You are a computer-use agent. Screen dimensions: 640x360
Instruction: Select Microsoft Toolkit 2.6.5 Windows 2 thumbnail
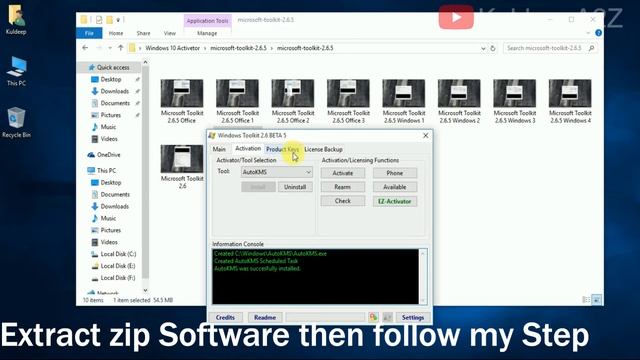pyautogui.click(x=459, y=101)
